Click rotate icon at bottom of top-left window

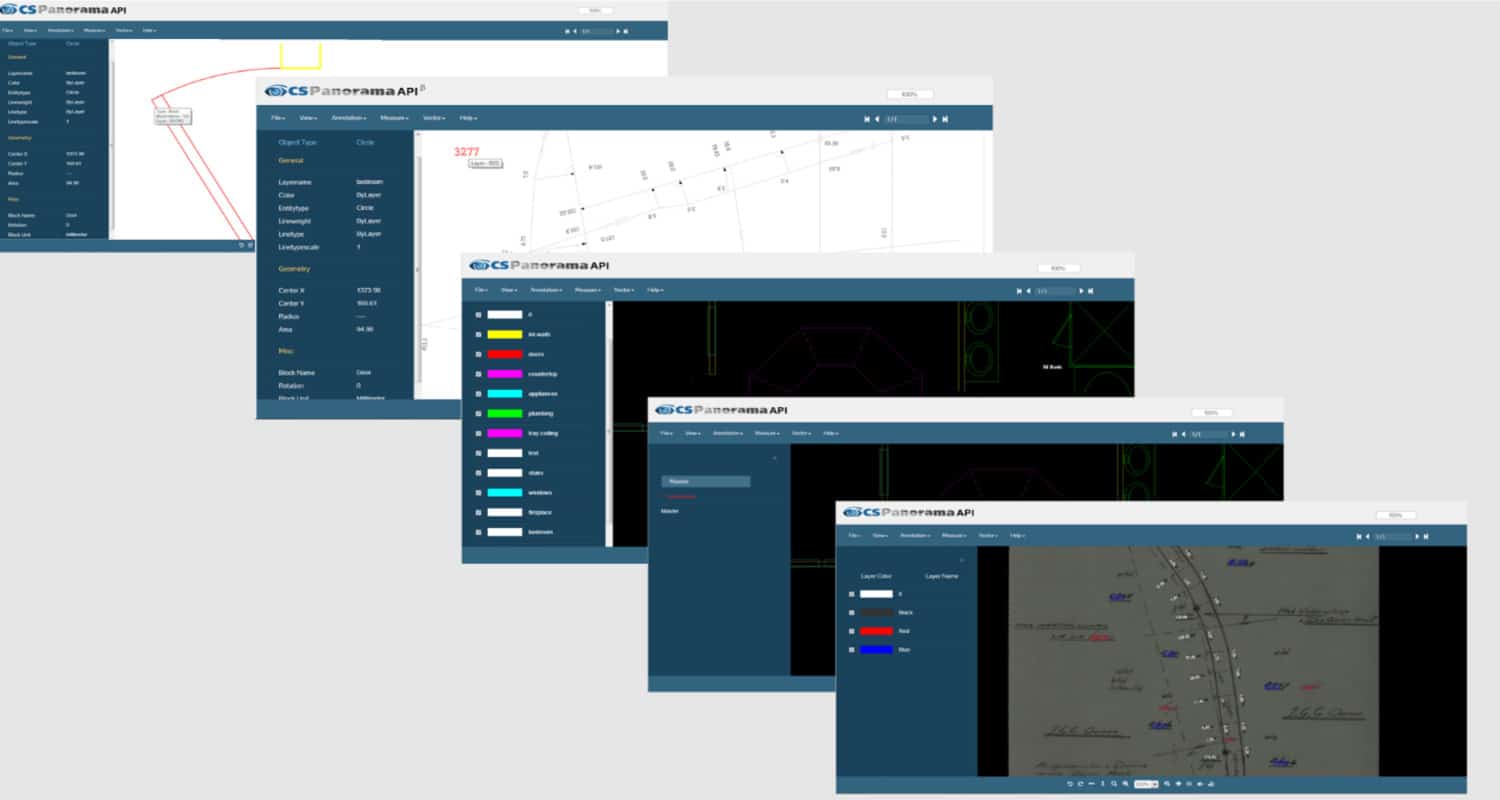coord(241,245)
